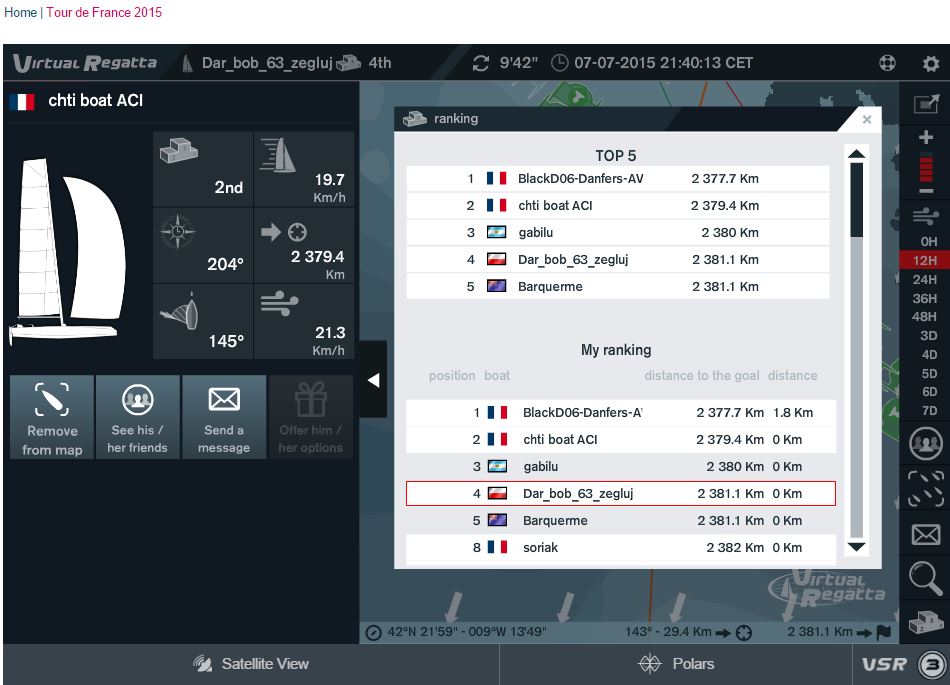Open the fullscreen/expand map icon
Image resolution: width=950 pixels, height=685 pixels.
[926, 104]
